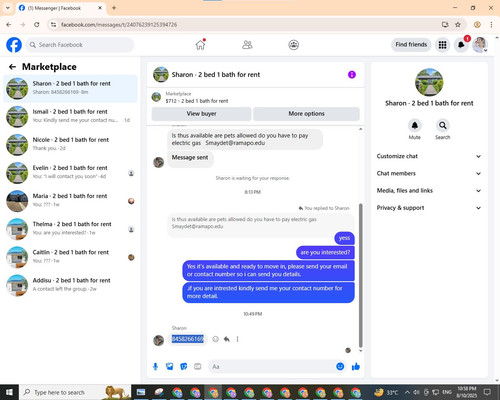Click More options button

(306, 114)
